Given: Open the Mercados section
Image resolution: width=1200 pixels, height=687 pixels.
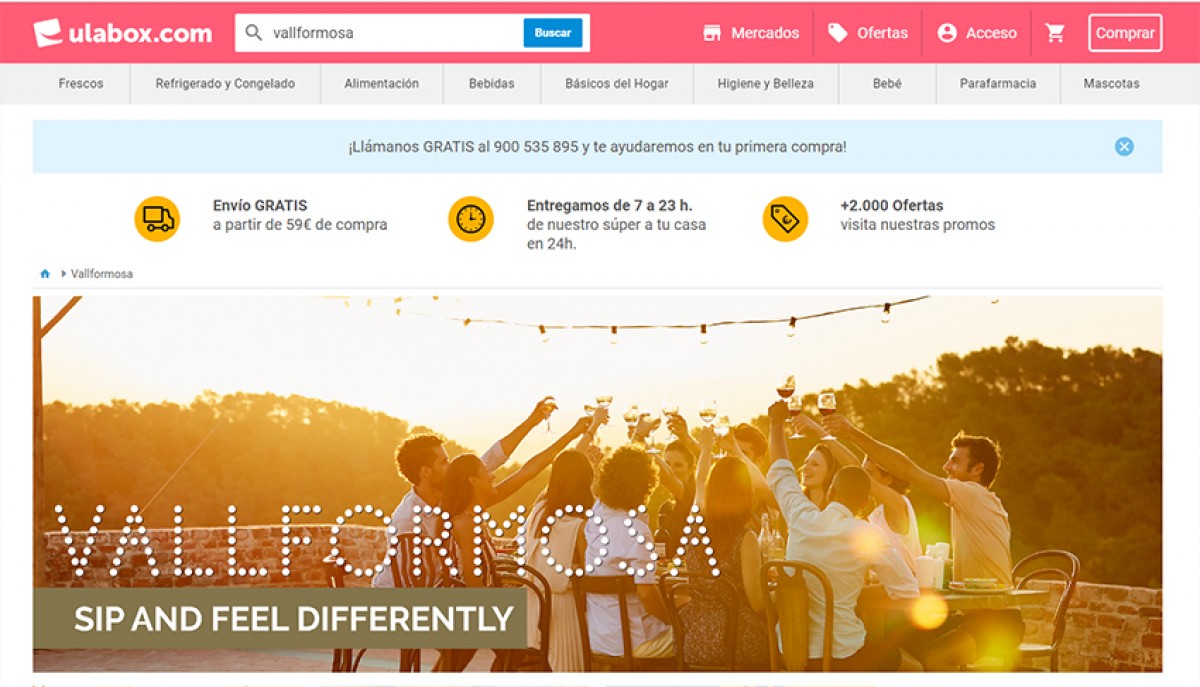Looking at the screenshot, I should (x=751, y=33).
